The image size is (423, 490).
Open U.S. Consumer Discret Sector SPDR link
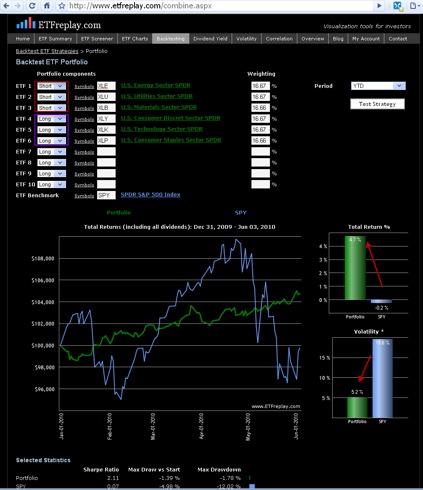click(x=170, y=118)
